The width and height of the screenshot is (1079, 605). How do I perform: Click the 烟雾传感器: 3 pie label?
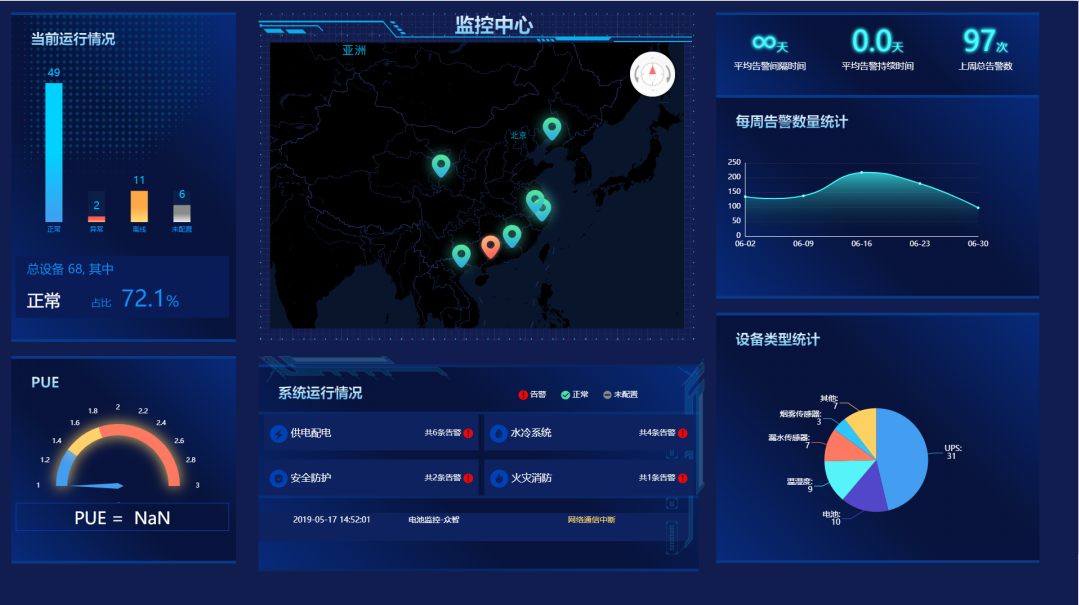click(800, 417)
